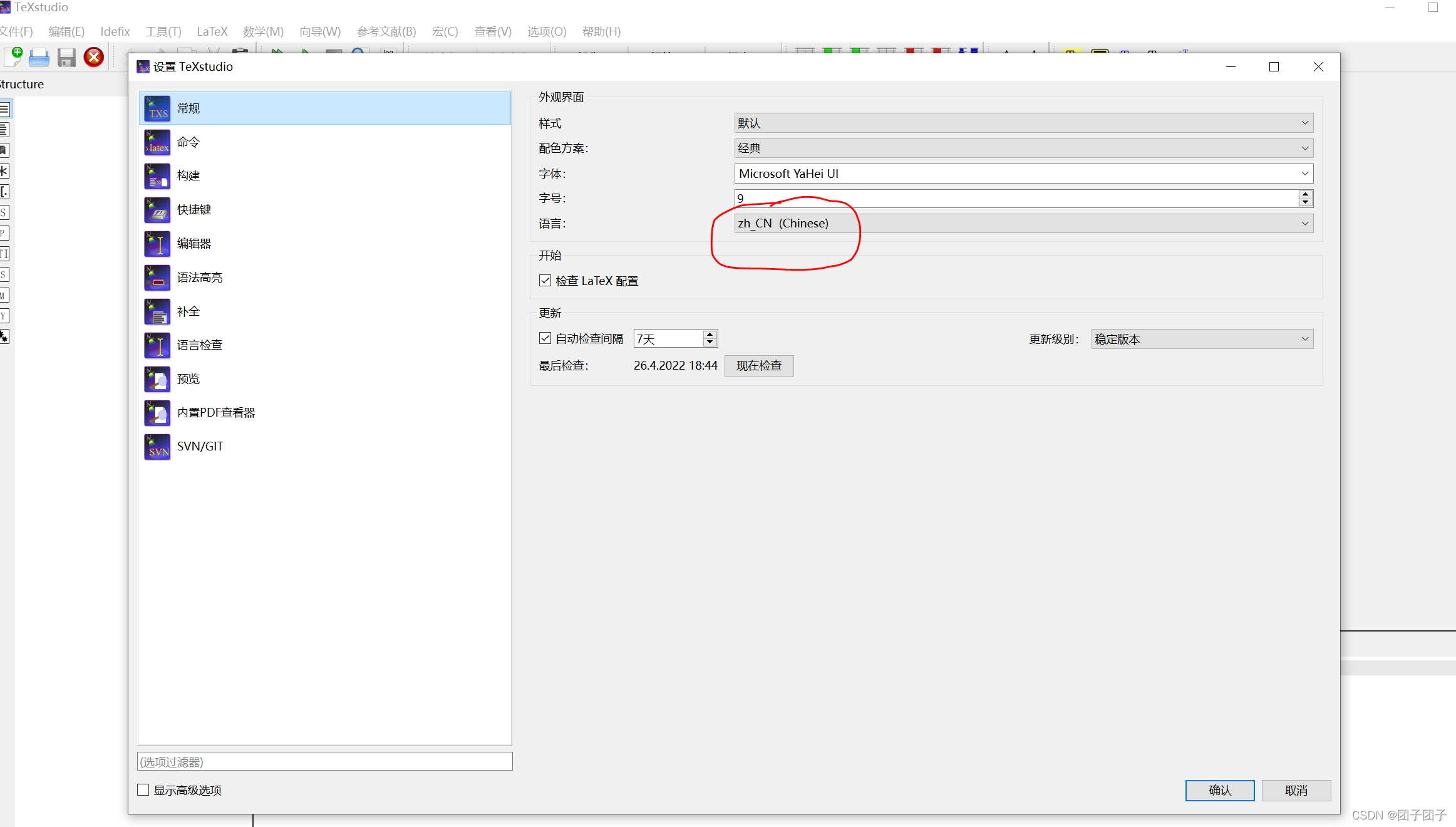1456x827 pixels.
Task: Toggle the 自动检查间隔 checkbox
Action: (x=545, y=338)
